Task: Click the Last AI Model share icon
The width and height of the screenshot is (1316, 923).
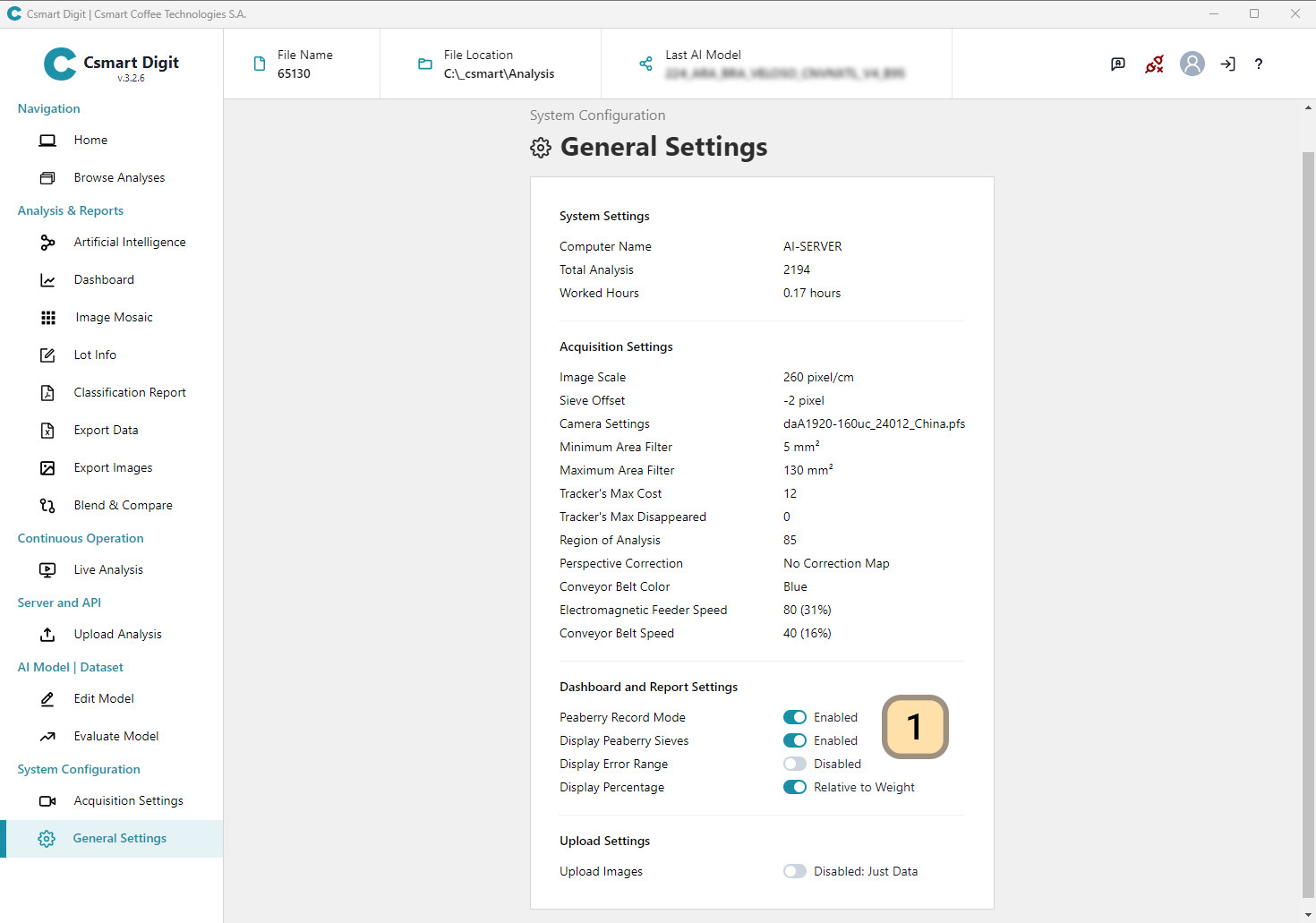Action: coord(645,64)
